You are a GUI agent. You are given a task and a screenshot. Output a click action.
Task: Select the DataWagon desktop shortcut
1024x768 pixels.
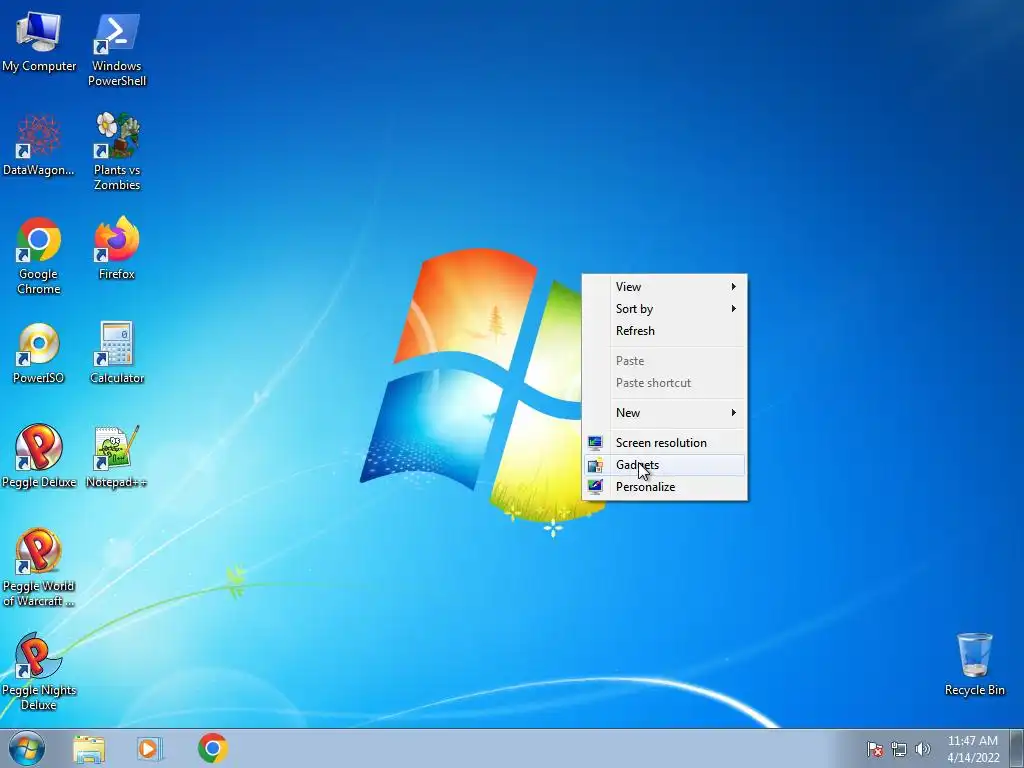39,146
